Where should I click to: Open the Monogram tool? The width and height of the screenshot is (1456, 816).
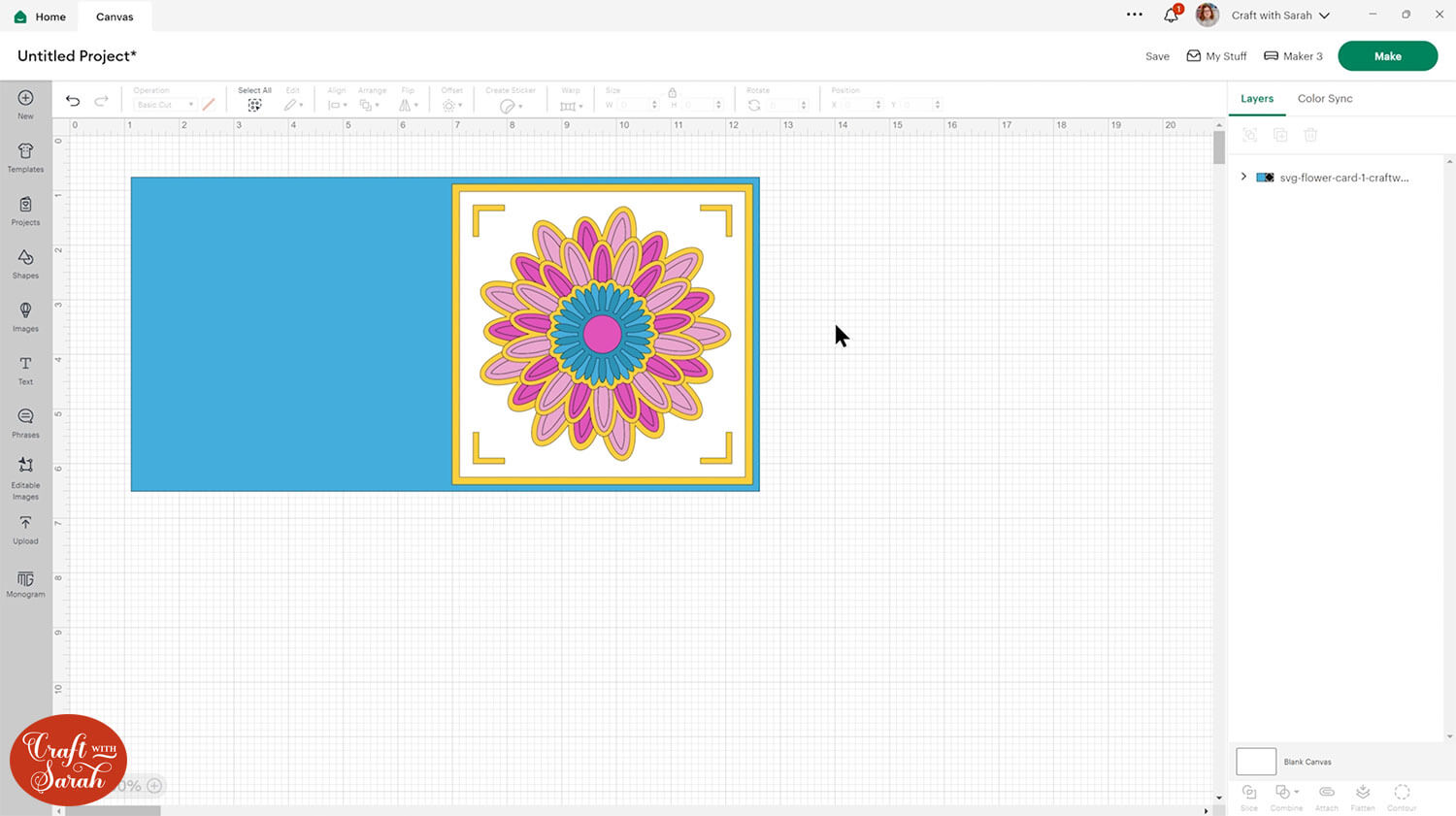(x=25, y=583)
